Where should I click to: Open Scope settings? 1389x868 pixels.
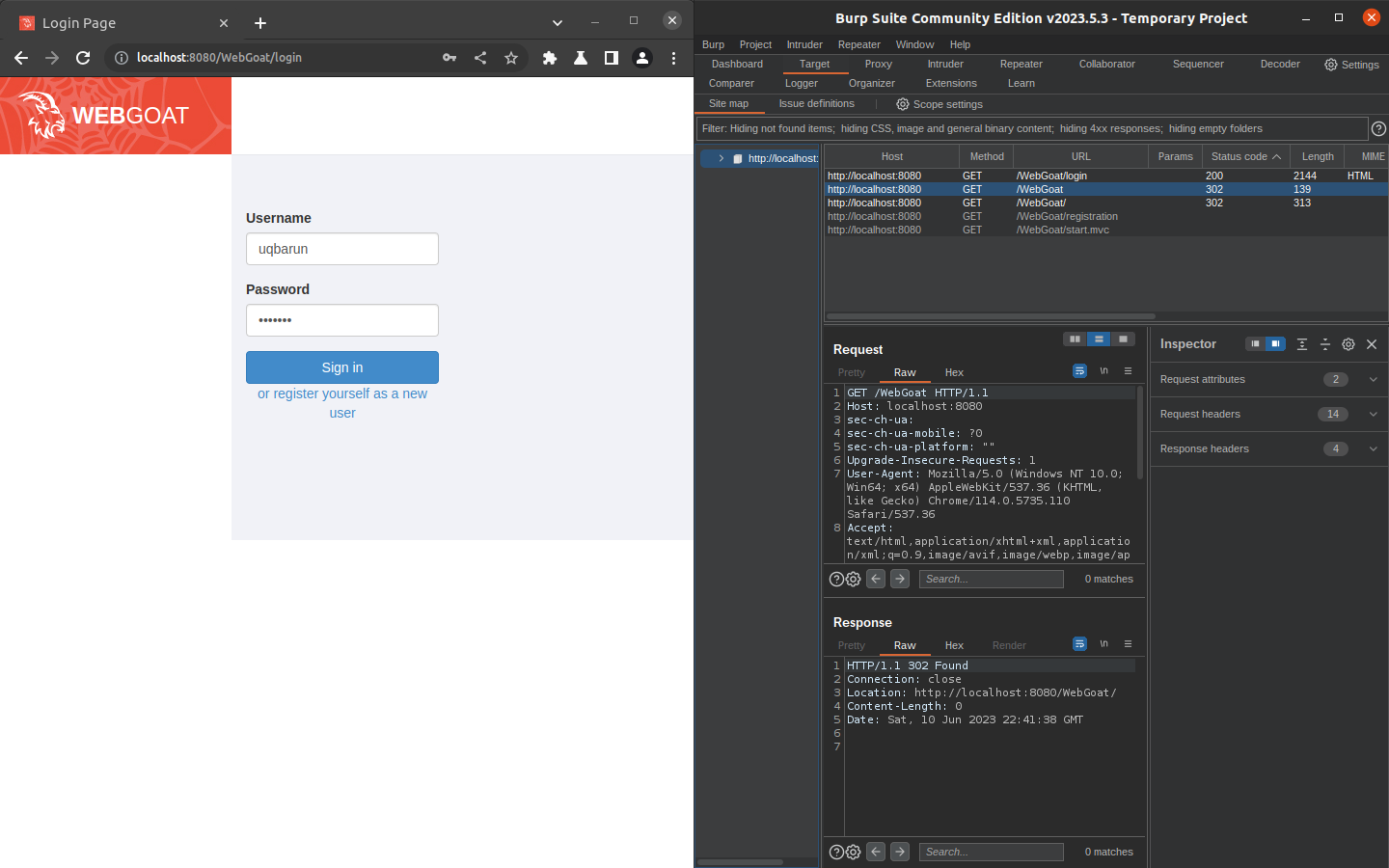940,104
